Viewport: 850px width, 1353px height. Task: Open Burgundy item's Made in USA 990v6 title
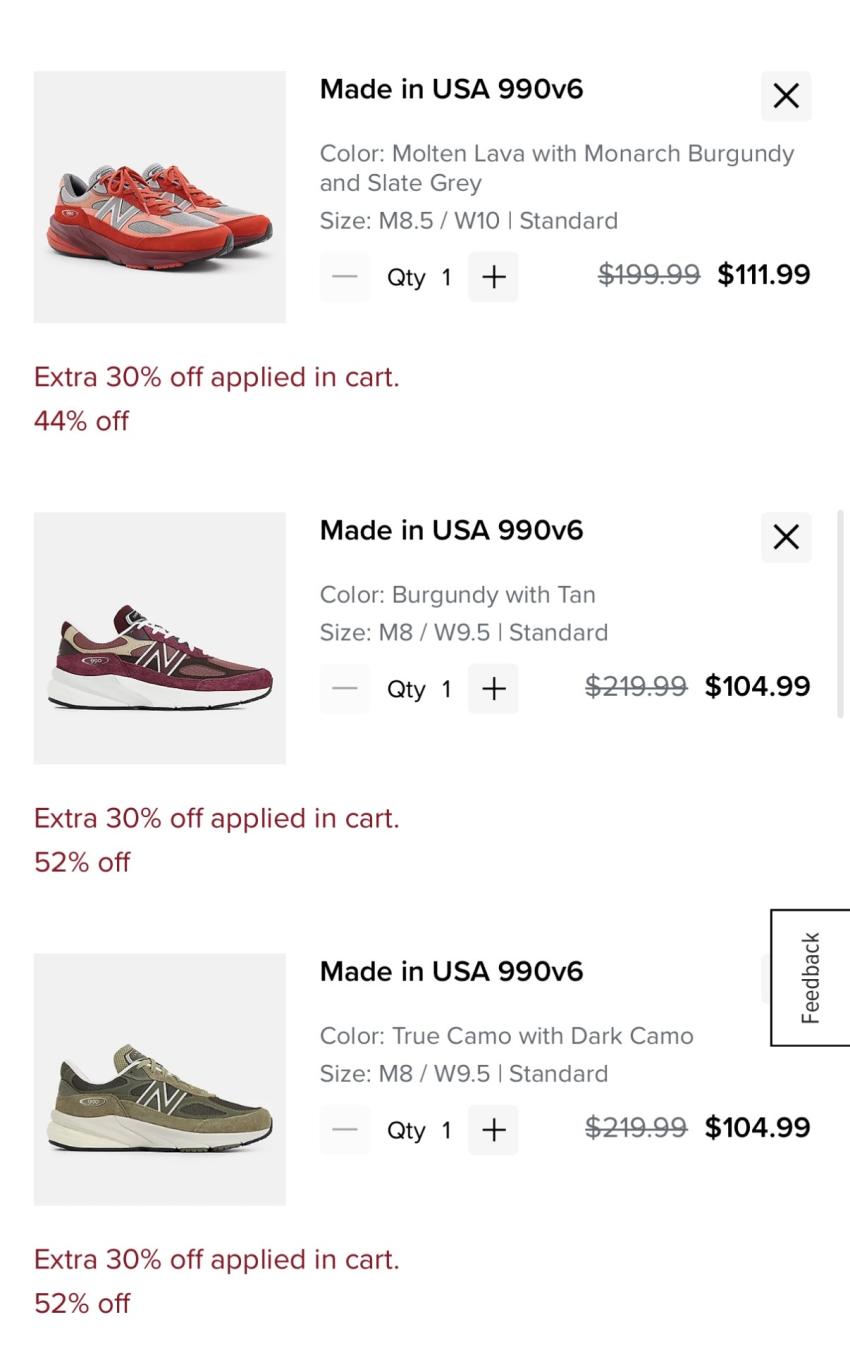coord(451,530)
